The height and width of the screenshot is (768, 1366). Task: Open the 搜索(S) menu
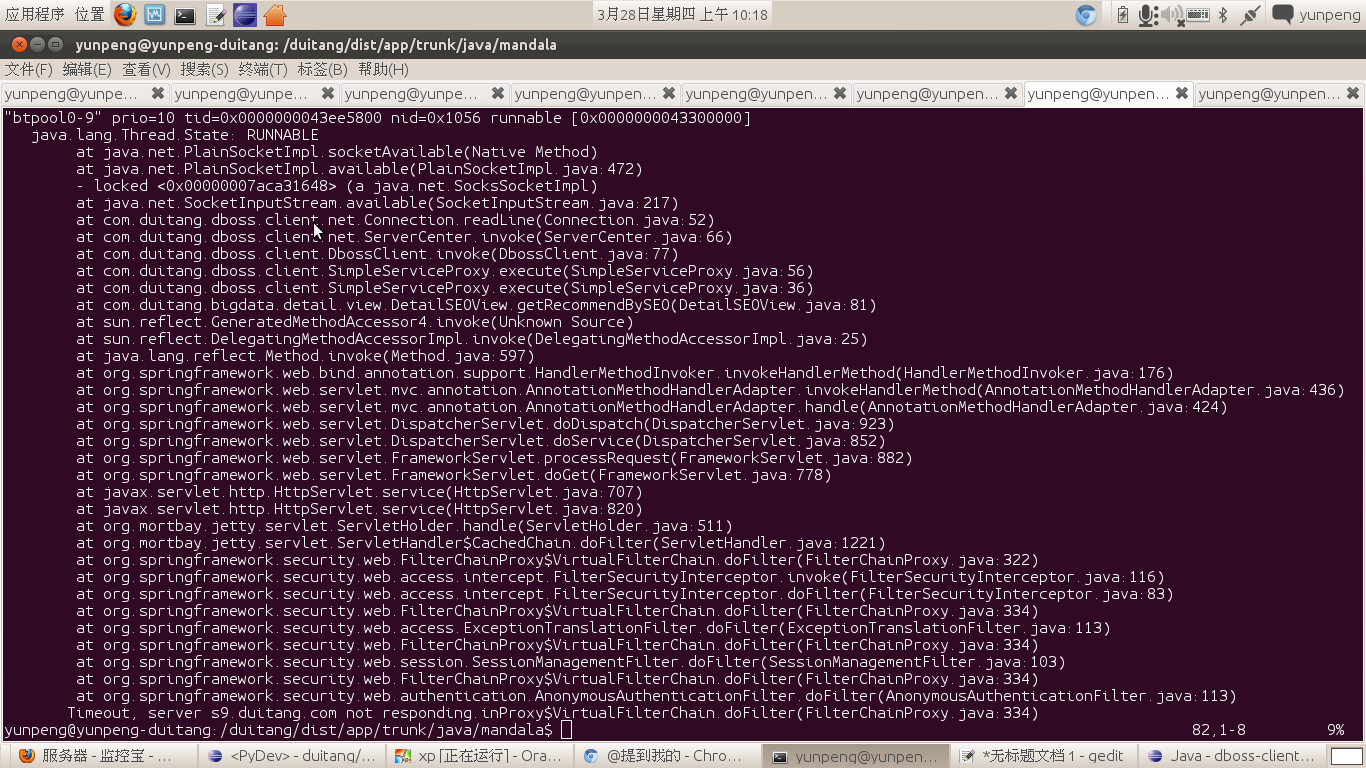204,69
